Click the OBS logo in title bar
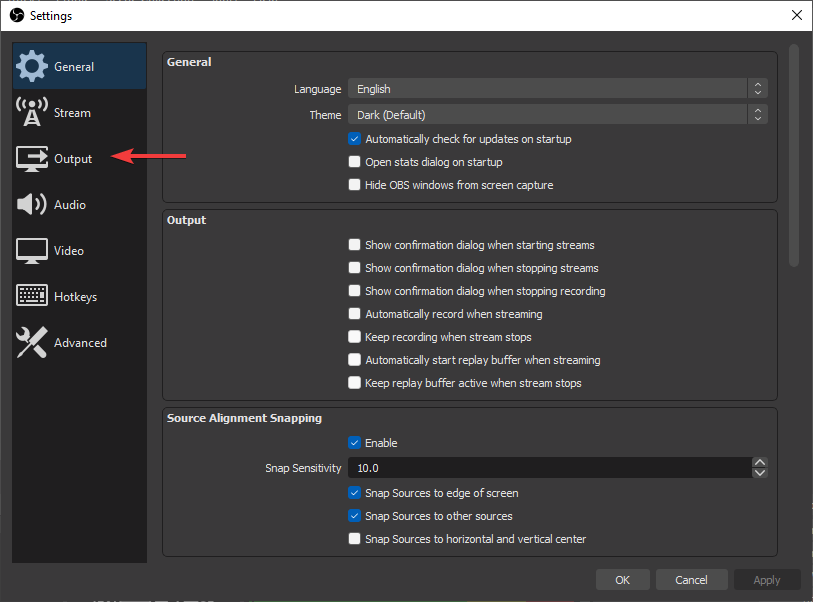The width and height of the screenshot is (813, 602). pyautogui.click(x=16, y=15)
